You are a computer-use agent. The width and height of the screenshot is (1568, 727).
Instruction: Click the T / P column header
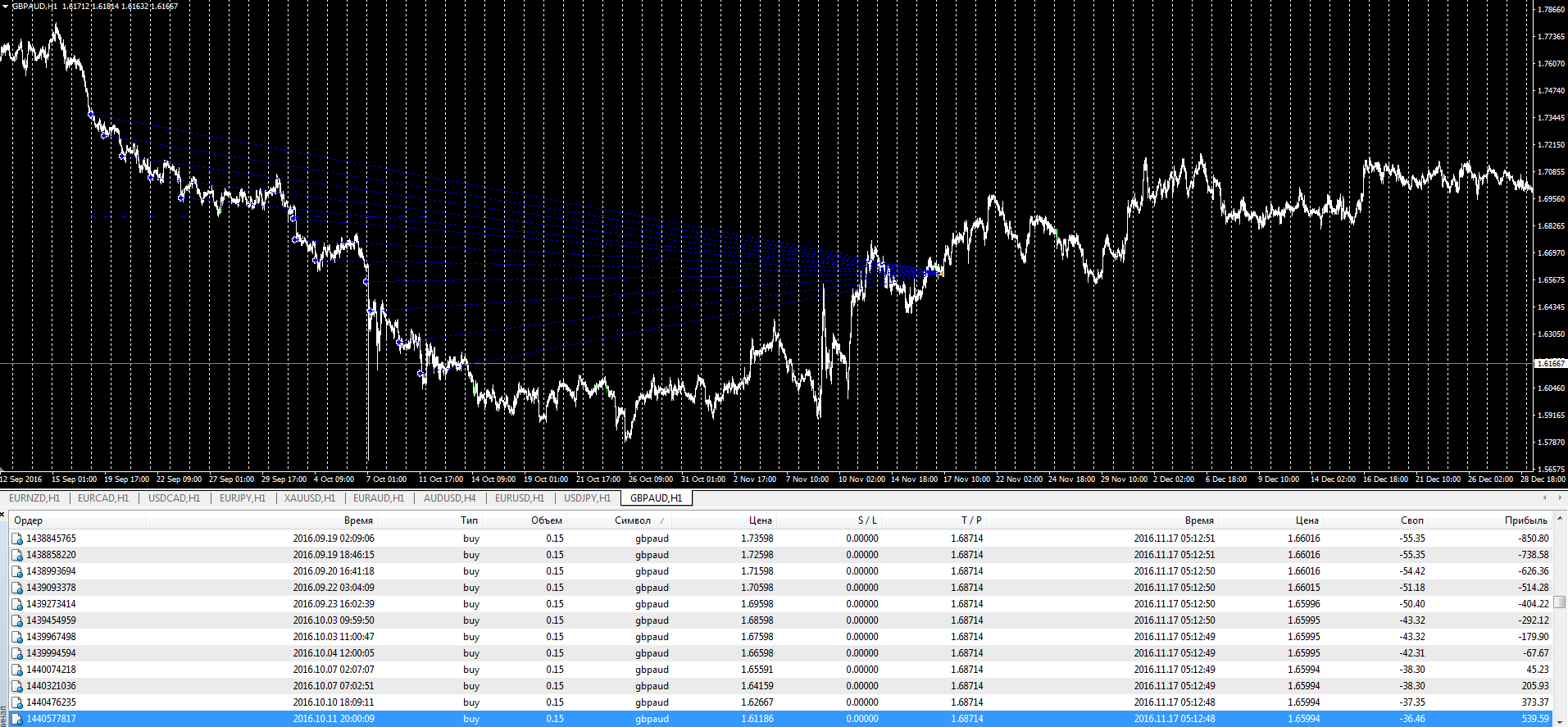(971, 520)
